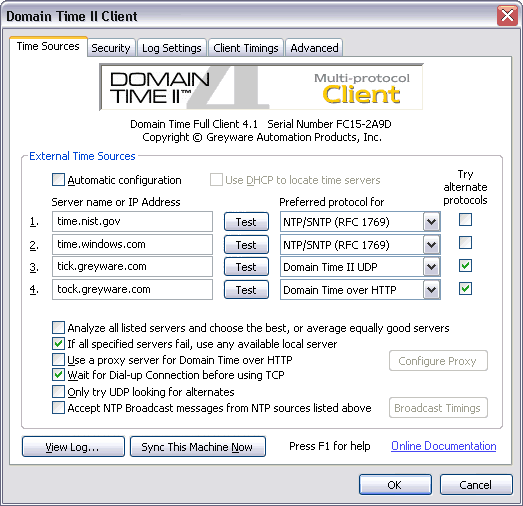Screen dimensions: 523x506
Task: Test the time.windows.com server
Action: click(x=246, y=244)
